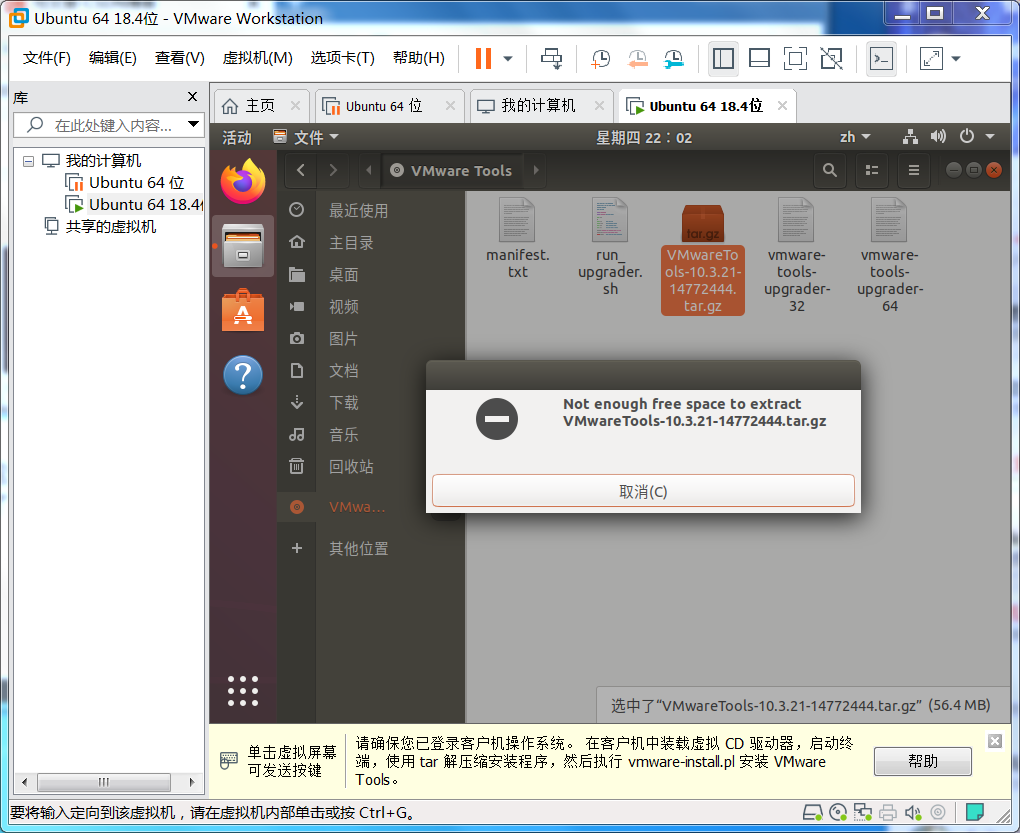Click the volume icon in Ubuntu top bar
The image size is (1020, 833).
(938, 137)
